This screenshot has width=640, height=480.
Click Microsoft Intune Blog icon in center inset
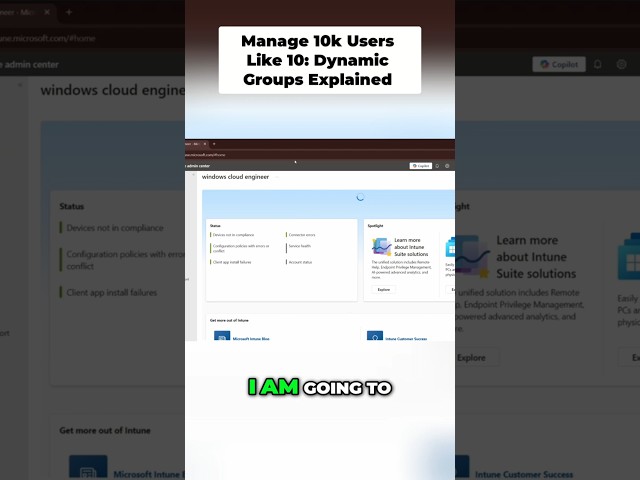(x=222, y=336)
